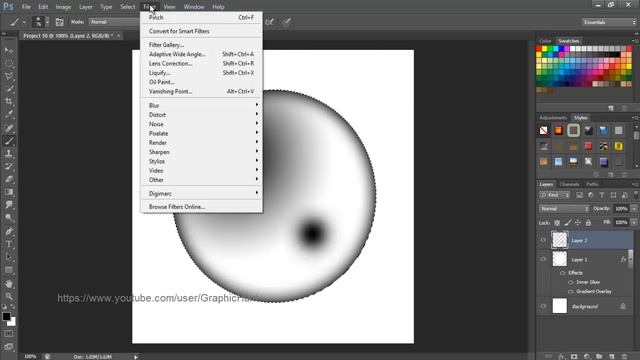Viewport: 640px width, 360px height.
Task: Select the Dodge tool
Action: tap(9, 218)
